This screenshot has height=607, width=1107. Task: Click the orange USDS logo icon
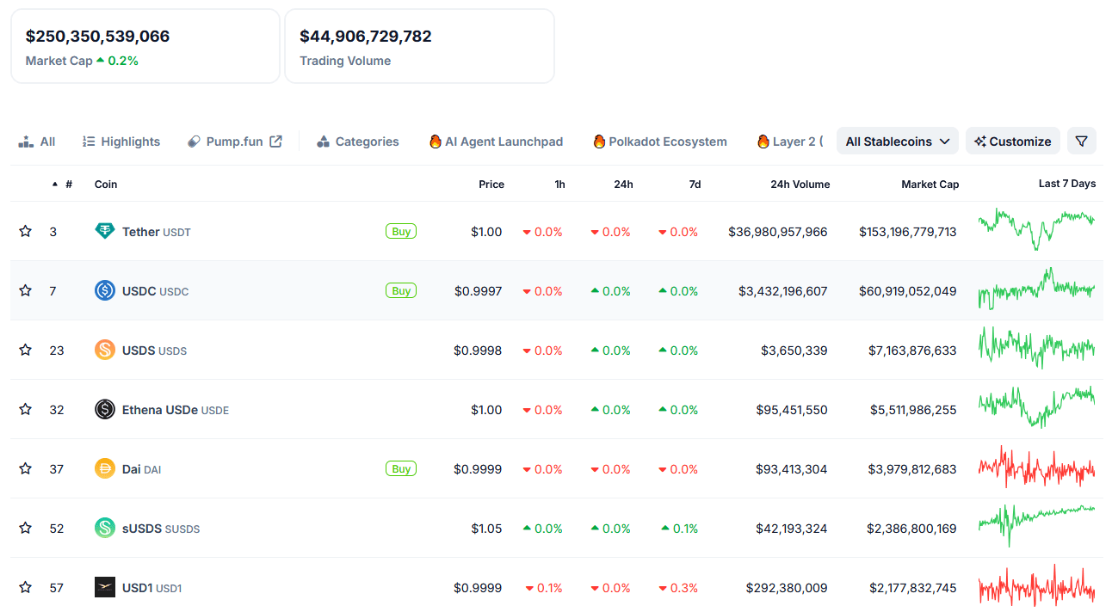104,349
